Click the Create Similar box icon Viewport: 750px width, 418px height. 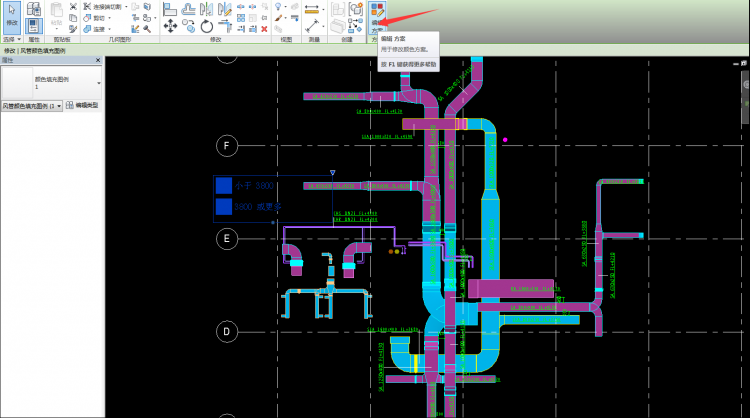click(x=340, y=25)
